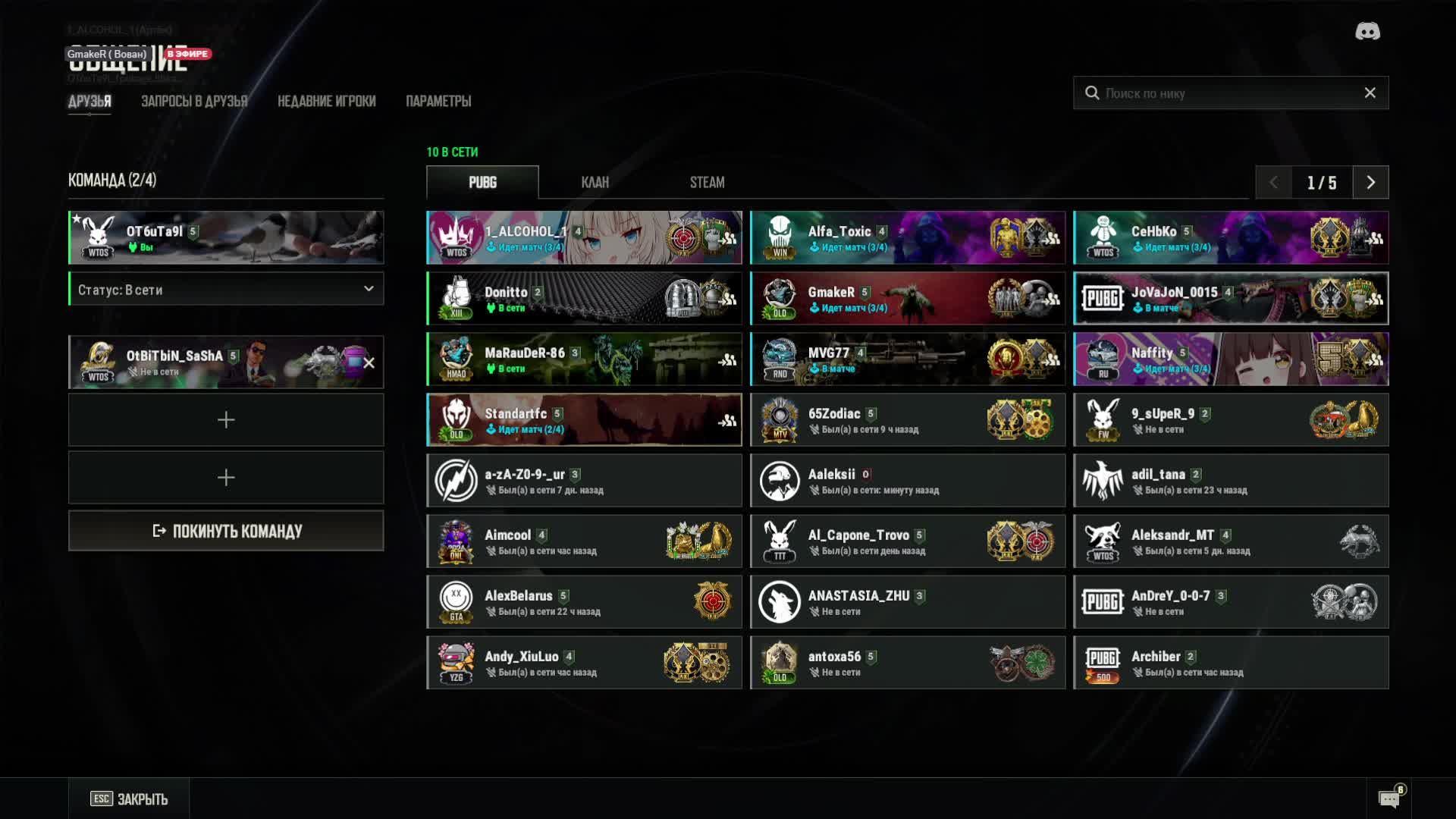Click Aaleksii's helmet avatar icon
Image resolution: width=1456 pixels, height=819 pixels.
coord(780,481)
